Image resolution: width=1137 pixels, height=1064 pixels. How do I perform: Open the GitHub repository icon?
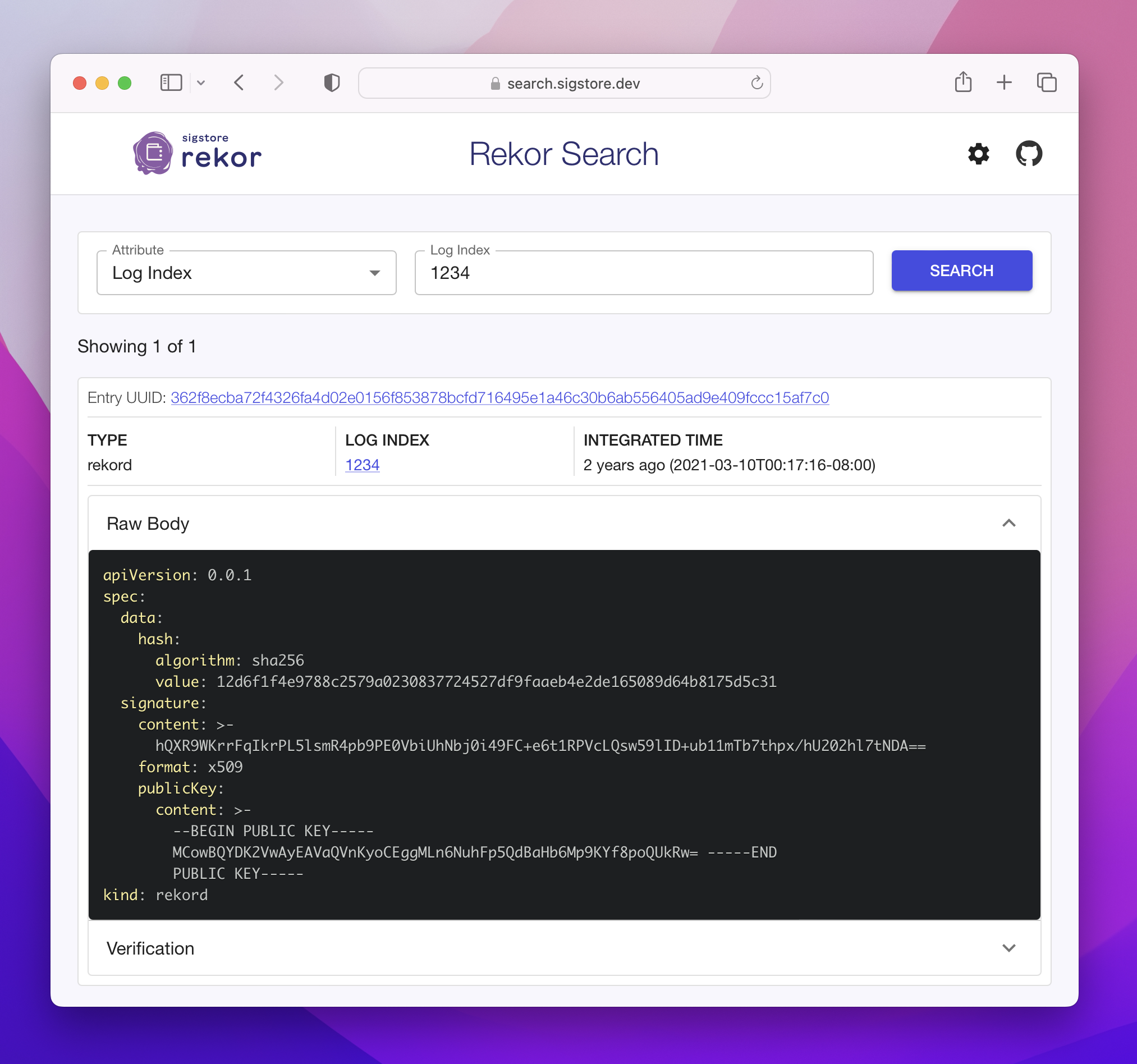(1028, 154)
